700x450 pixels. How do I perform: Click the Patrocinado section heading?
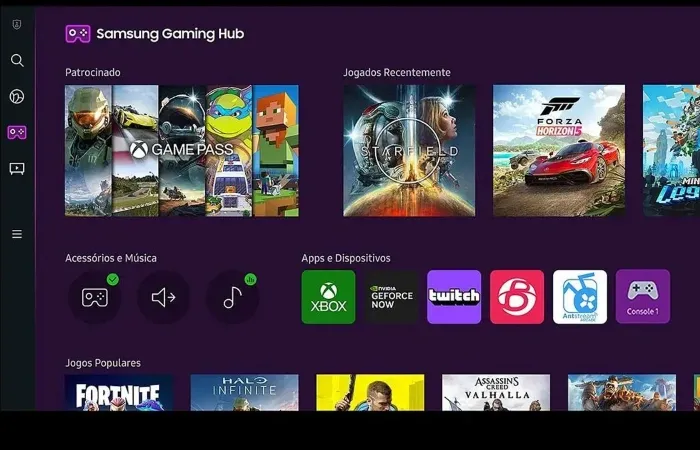coord(93,72)
